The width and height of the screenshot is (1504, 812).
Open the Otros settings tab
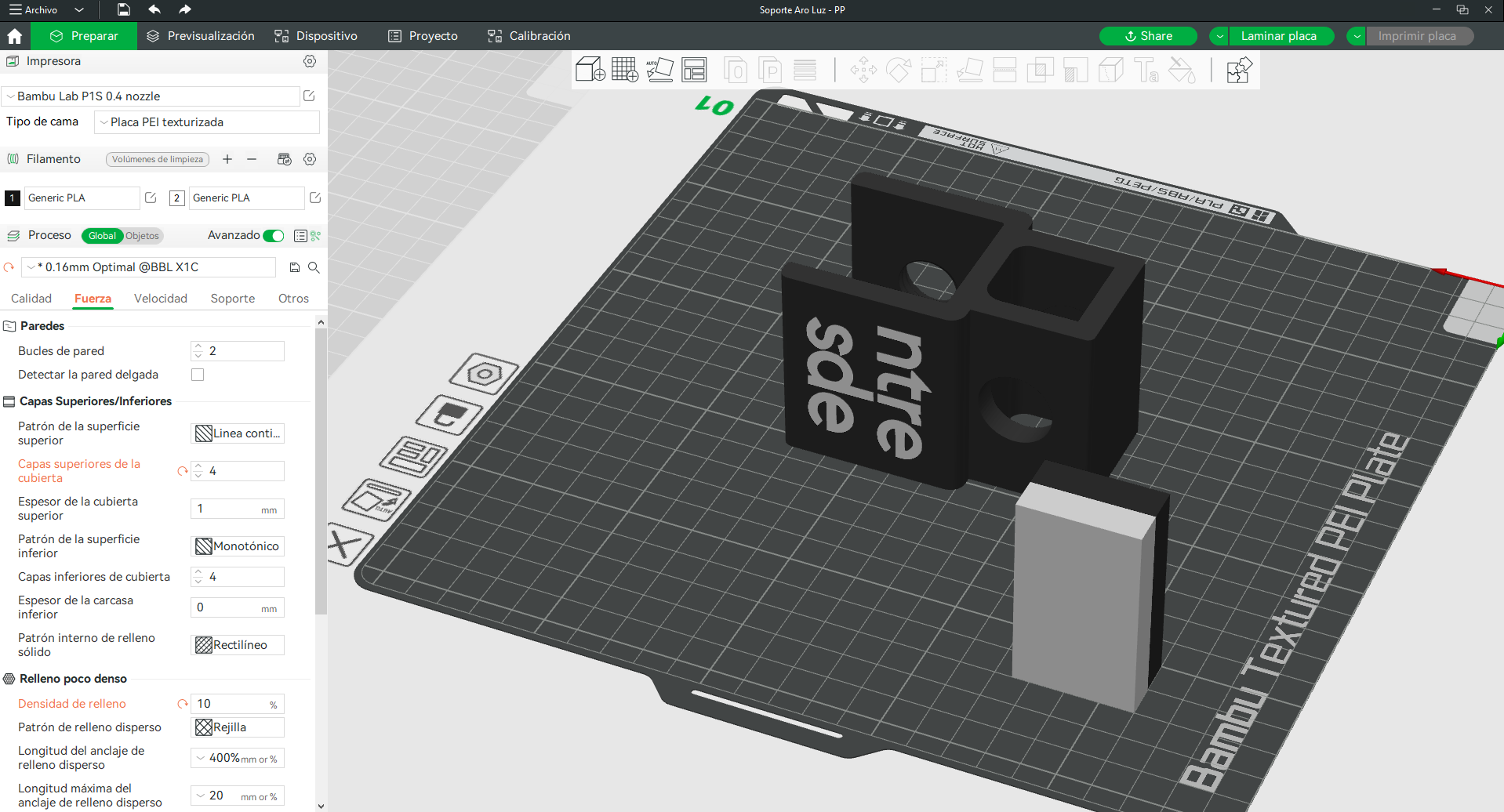tap(293, 299)
